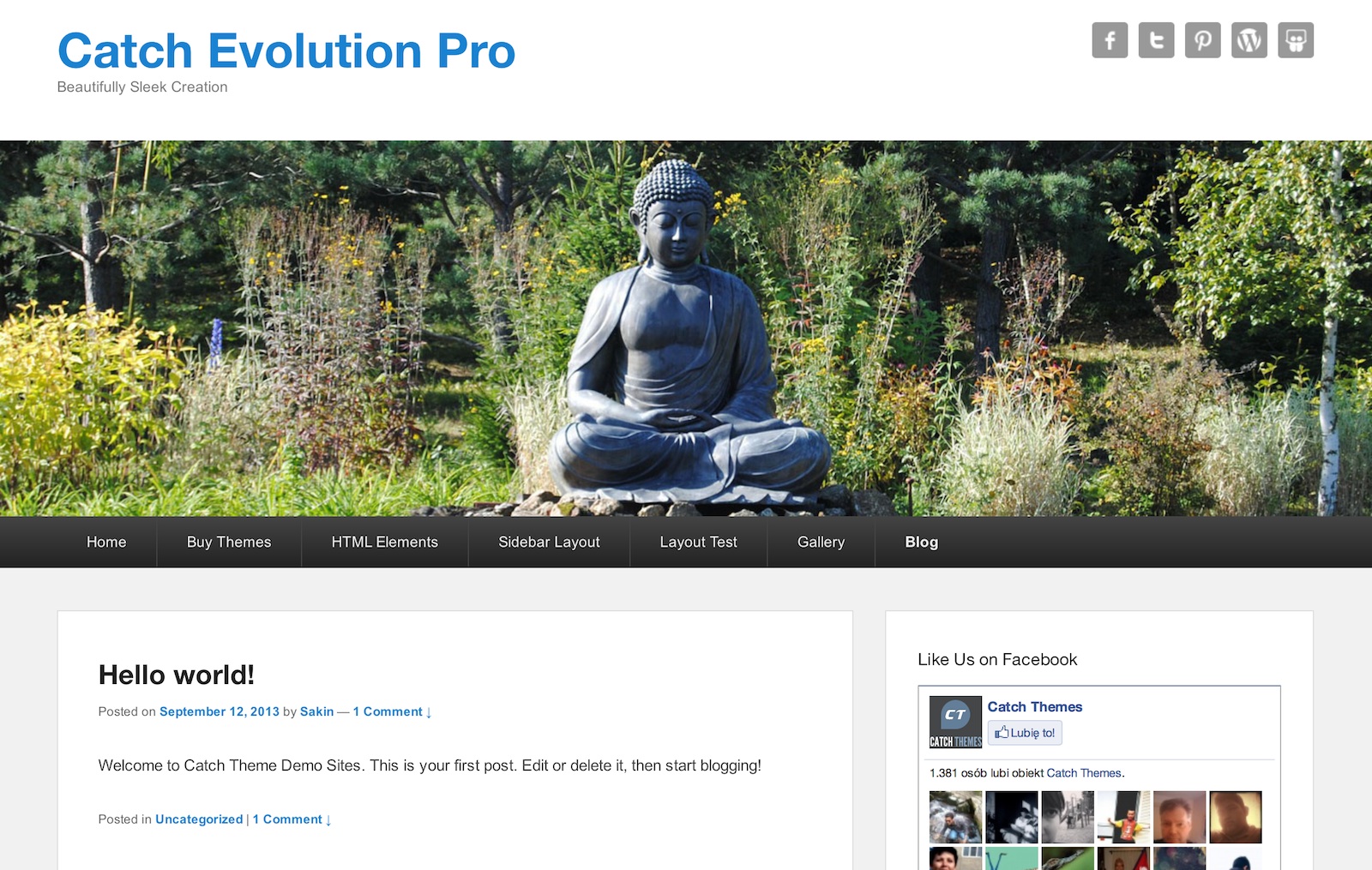Viewport: 1372px width, 870px height.
Task: Click the Catch Evolution Pro site title
Action: tap(286, 51)
